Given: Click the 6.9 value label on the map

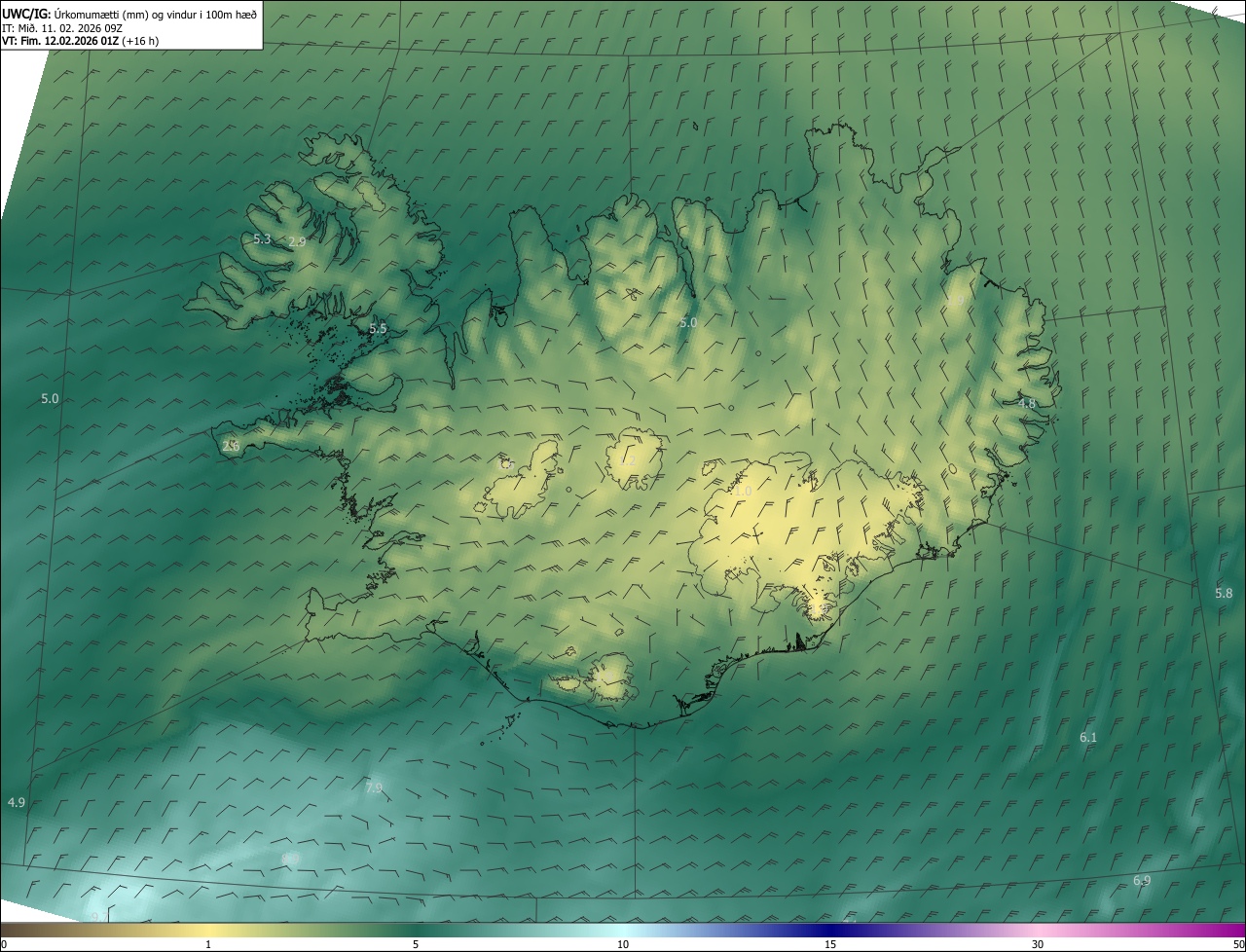Looking at the screenshot, I should click(1142, 881).
